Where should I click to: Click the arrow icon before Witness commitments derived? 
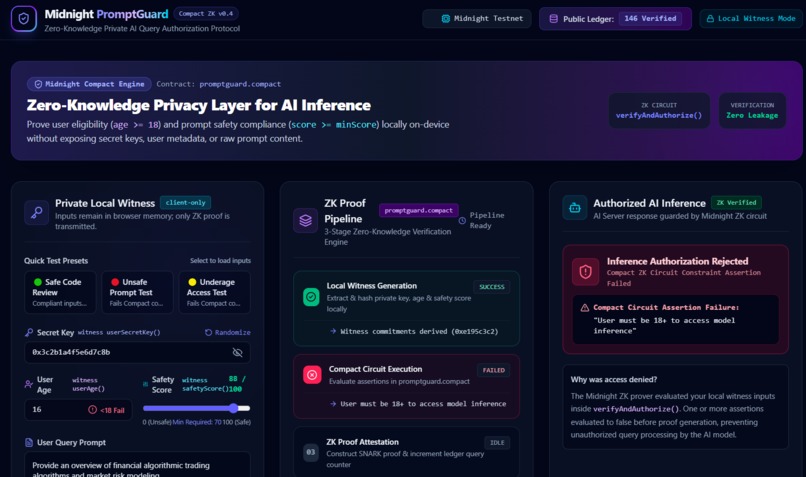pyautogui.click(x=333, y=332)
